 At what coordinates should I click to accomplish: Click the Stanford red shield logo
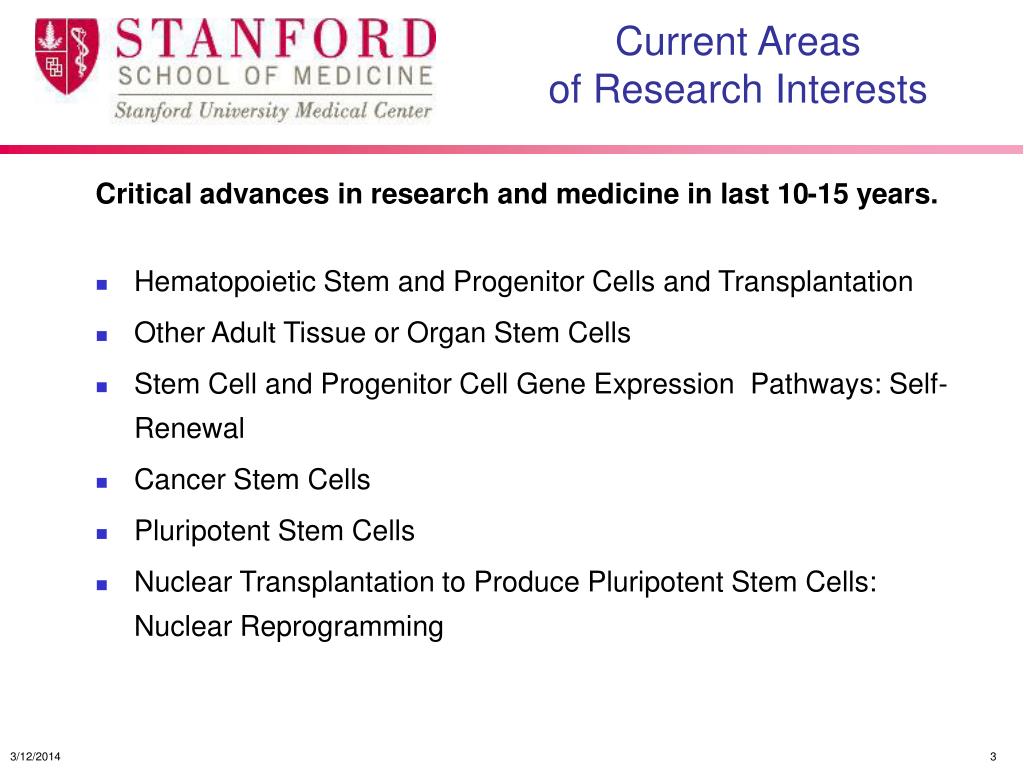67,56
